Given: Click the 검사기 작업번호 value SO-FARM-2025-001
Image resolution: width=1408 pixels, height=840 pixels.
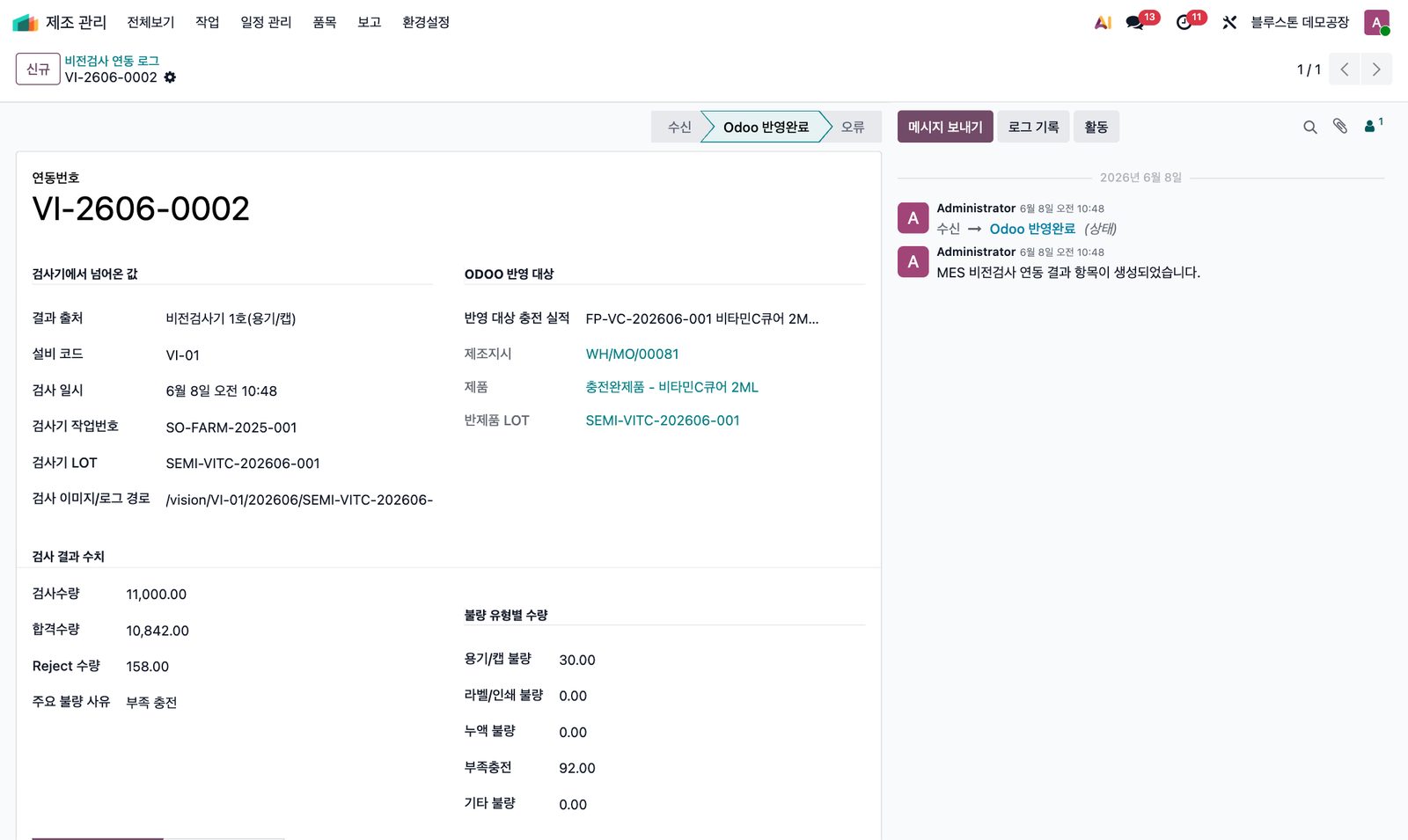Looking at the screenshot, I should [231, 427].
